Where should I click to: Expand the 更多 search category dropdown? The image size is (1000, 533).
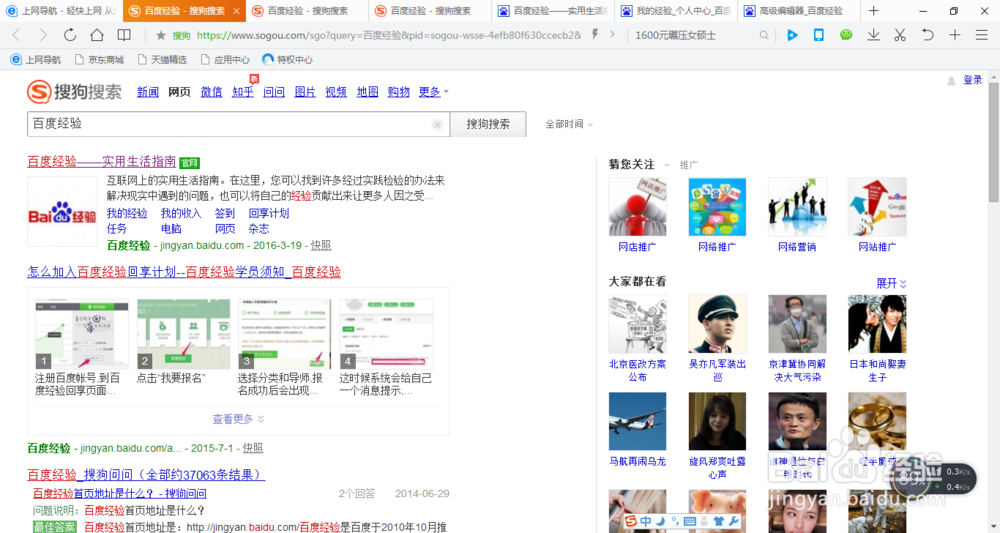433,92
